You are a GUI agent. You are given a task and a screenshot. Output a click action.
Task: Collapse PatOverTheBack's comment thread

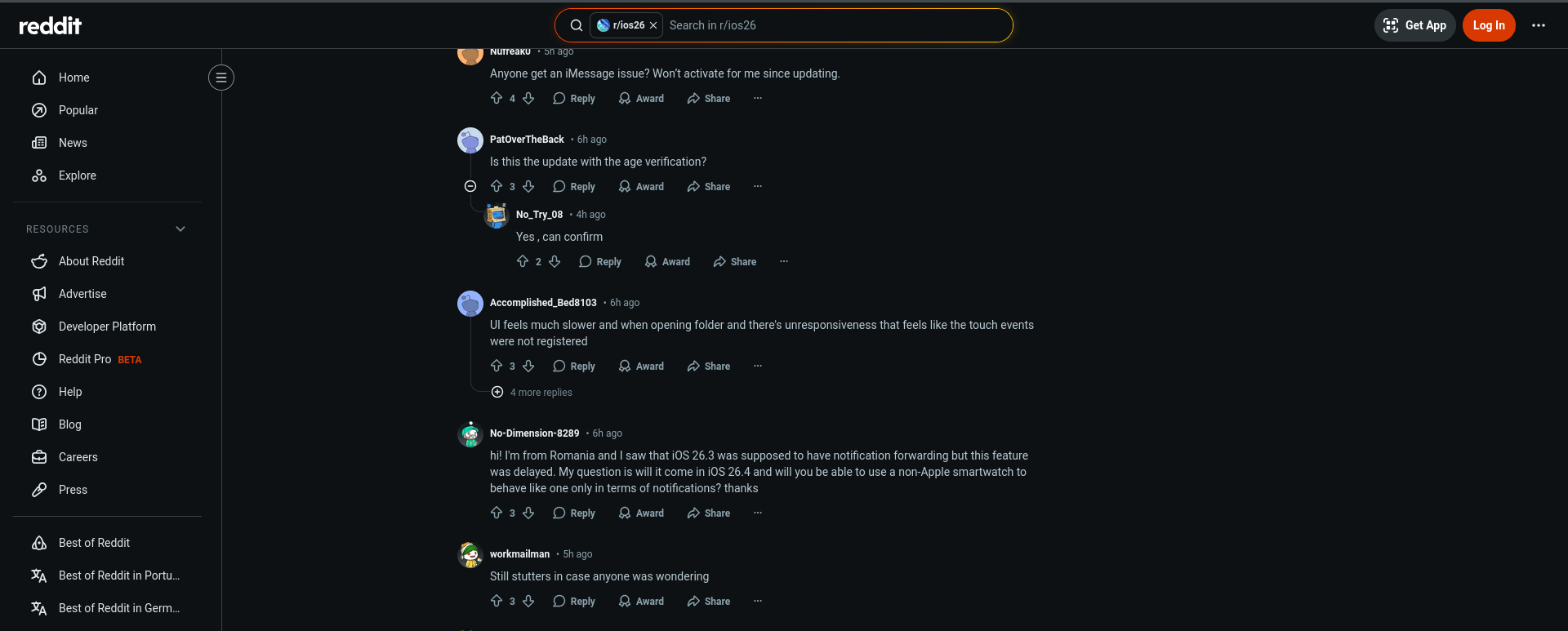(x=470, y=187)
